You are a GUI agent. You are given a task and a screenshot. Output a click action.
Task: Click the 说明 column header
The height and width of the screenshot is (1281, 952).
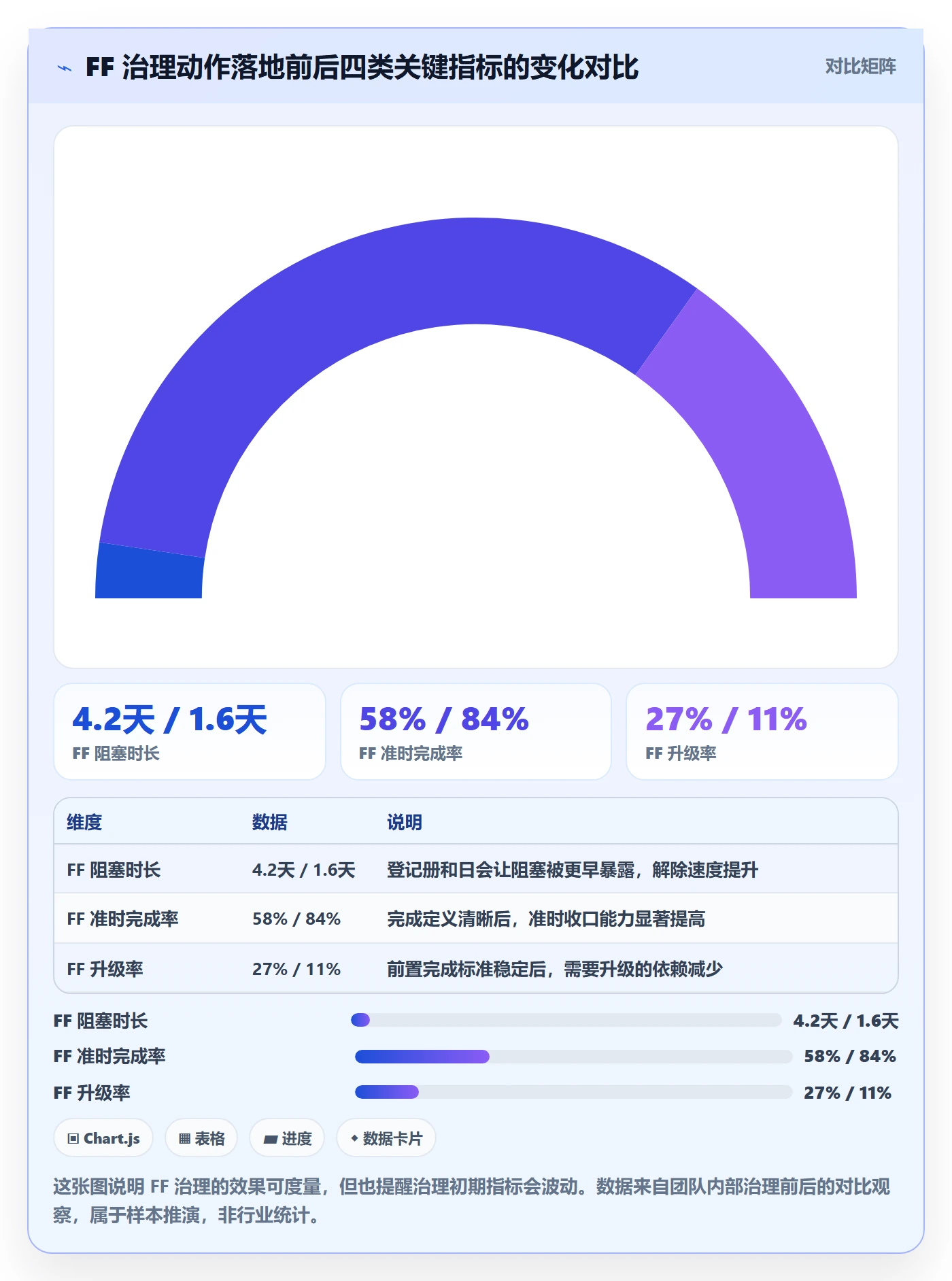tap(405, 822)
